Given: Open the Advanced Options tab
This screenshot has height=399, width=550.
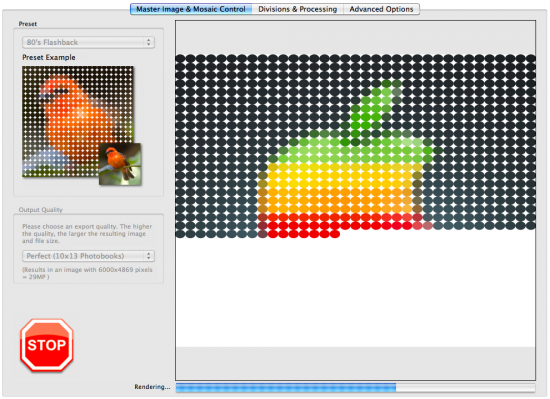Looking at the screenshot, I should click(381, 9).
